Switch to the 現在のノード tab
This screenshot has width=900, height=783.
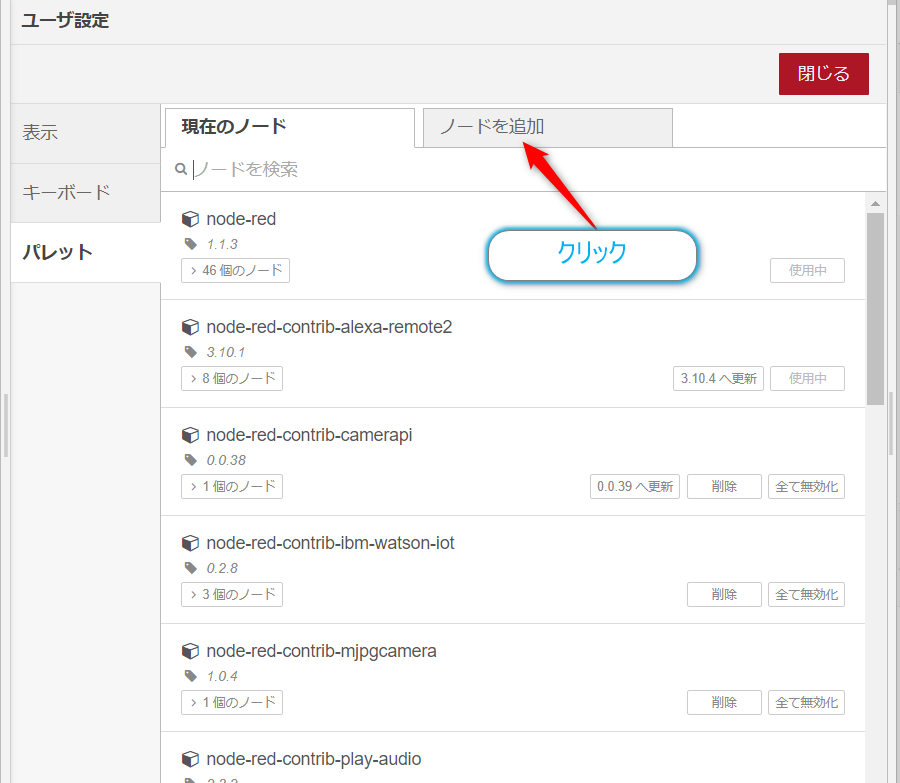[x=290, y=127]
